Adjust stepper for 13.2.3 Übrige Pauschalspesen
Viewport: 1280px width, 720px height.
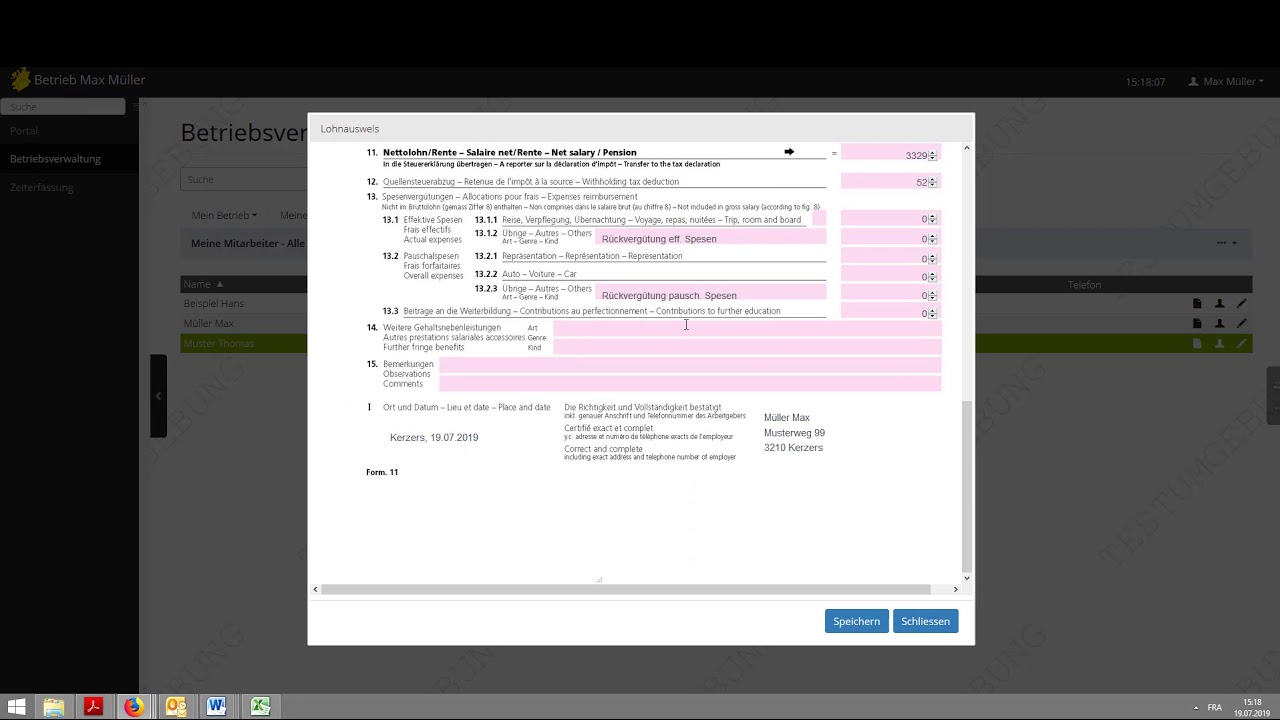(x=932, y=296)
